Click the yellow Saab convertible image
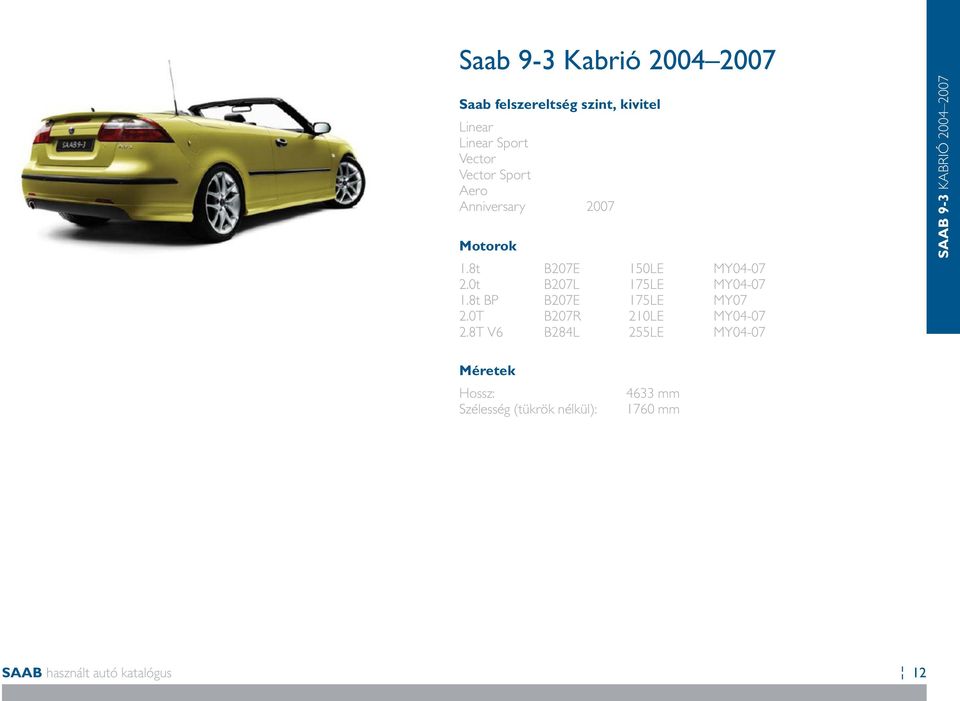The height and width of the screenshot is (701, 960). click(x=193, y=153)
